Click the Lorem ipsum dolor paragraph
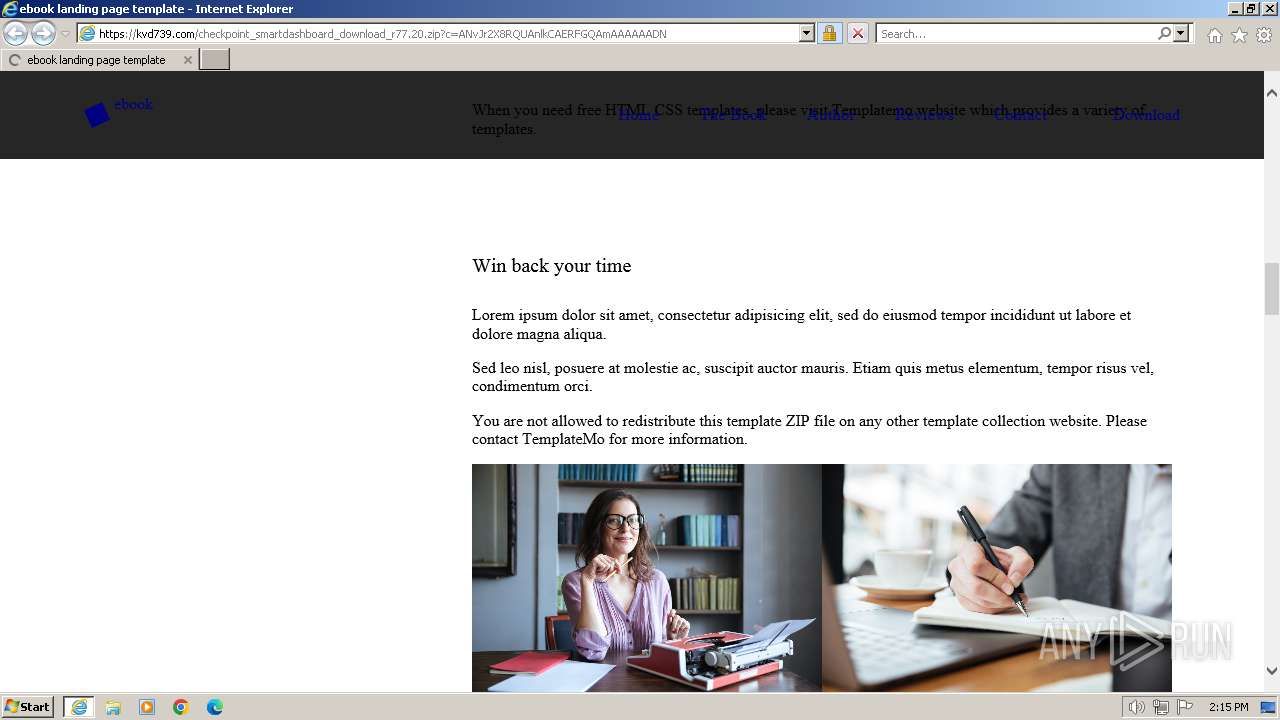1280x720 pixels. coord(801,325)
